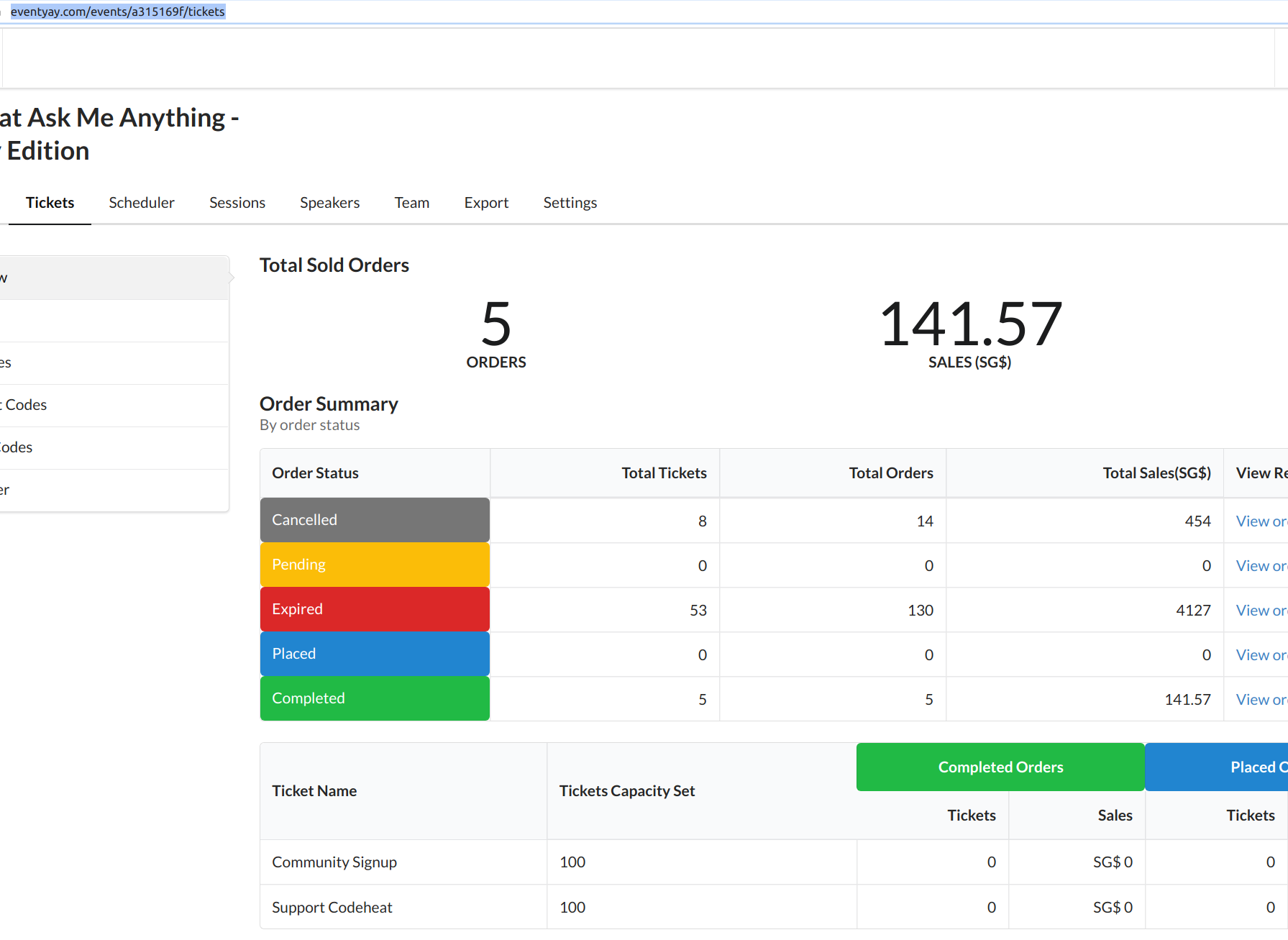View orders link for Placed status

[x=1261, y=655]
